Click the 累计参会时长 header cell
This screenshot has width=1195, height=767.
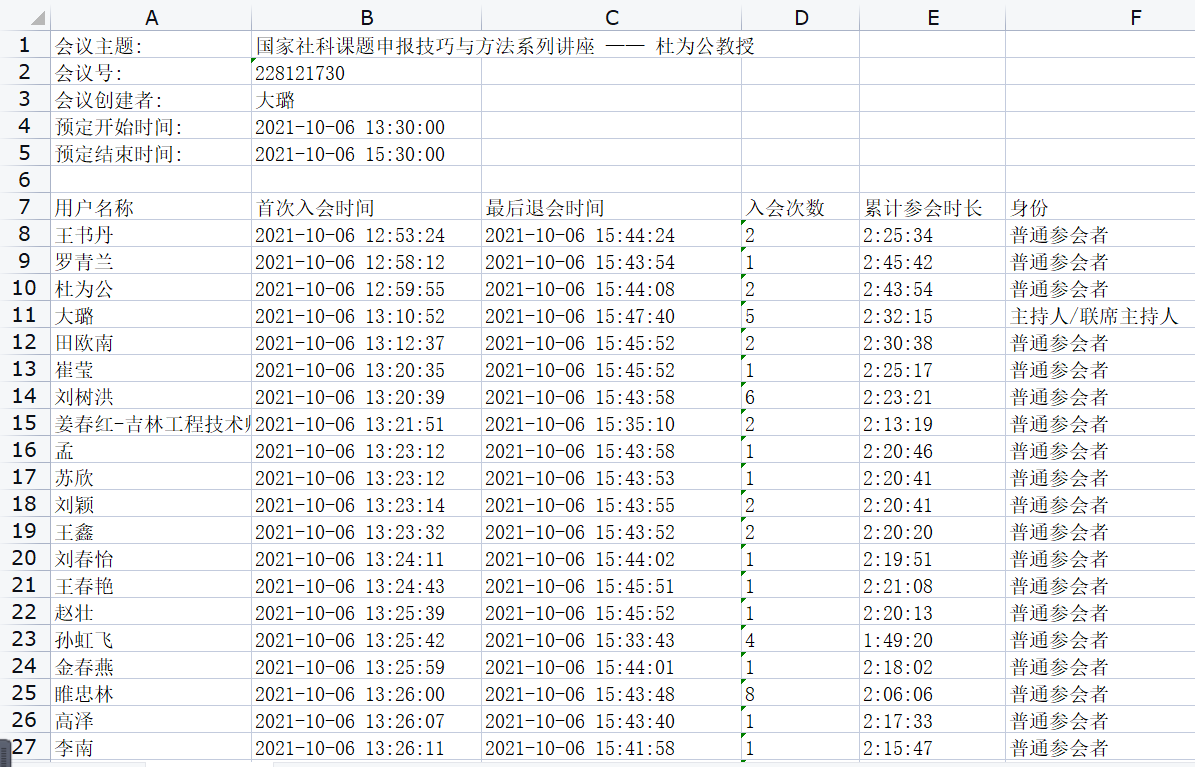pos(923,208)
